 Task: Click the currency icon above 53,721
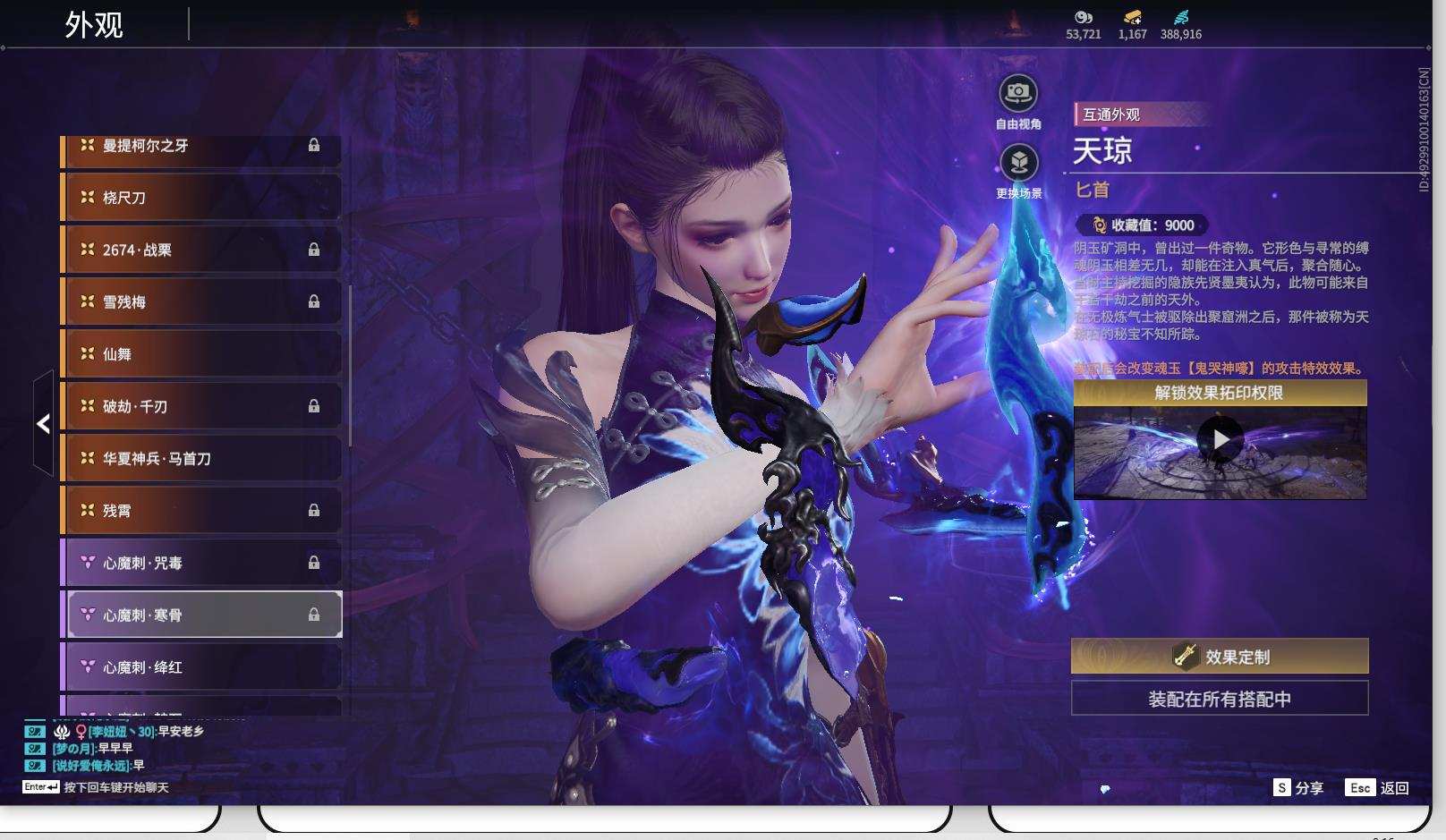pos(1084,17)
